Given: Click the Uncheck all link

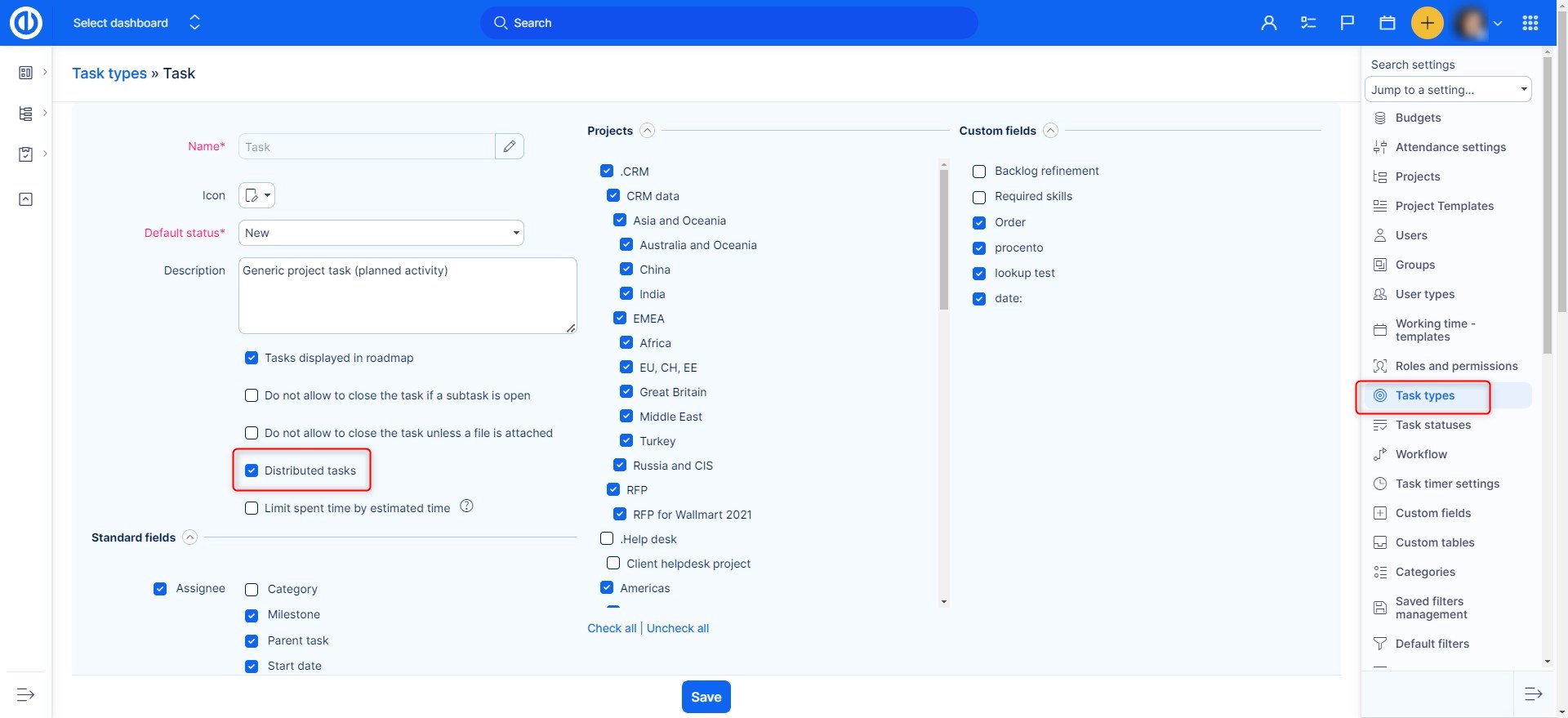Looking at the screenshot, I should (x=677, y=628).
